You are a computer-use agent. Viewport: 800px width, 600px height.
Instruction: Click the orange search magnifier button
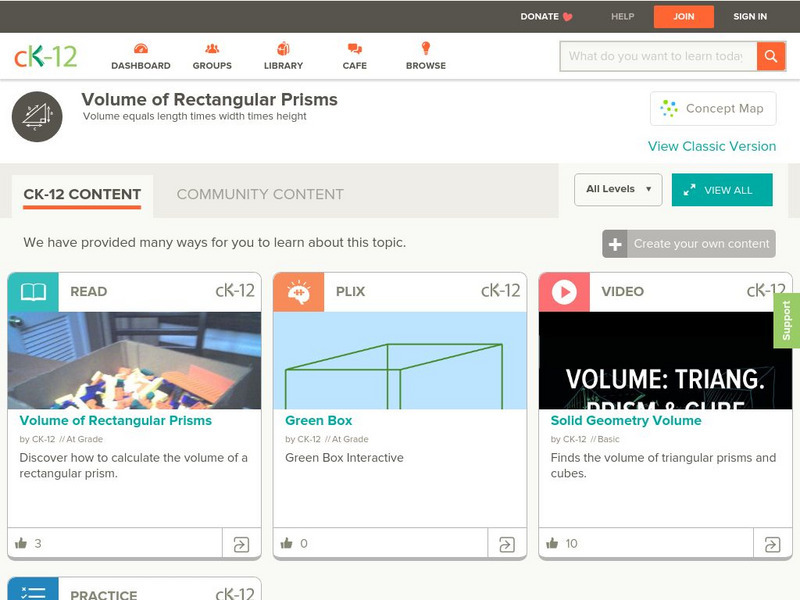771,56
